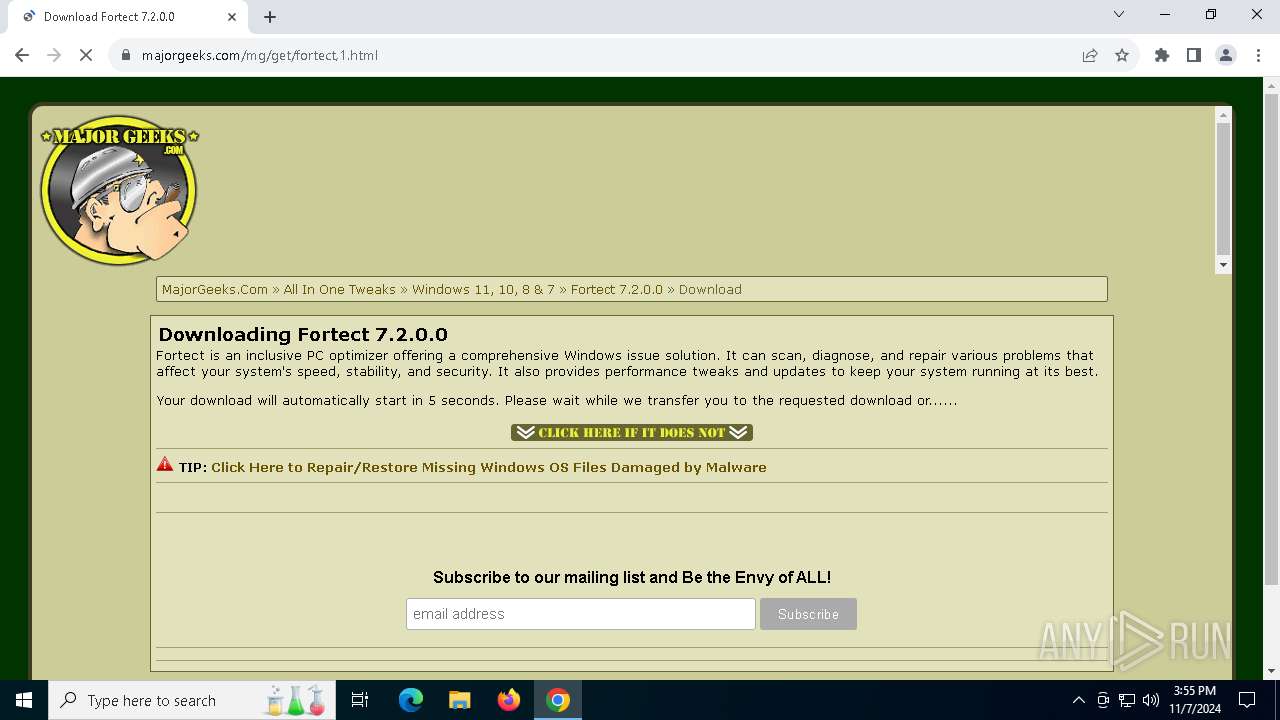
Task: Click inner frame scroll down arrow
Action: pos(1223,265)
